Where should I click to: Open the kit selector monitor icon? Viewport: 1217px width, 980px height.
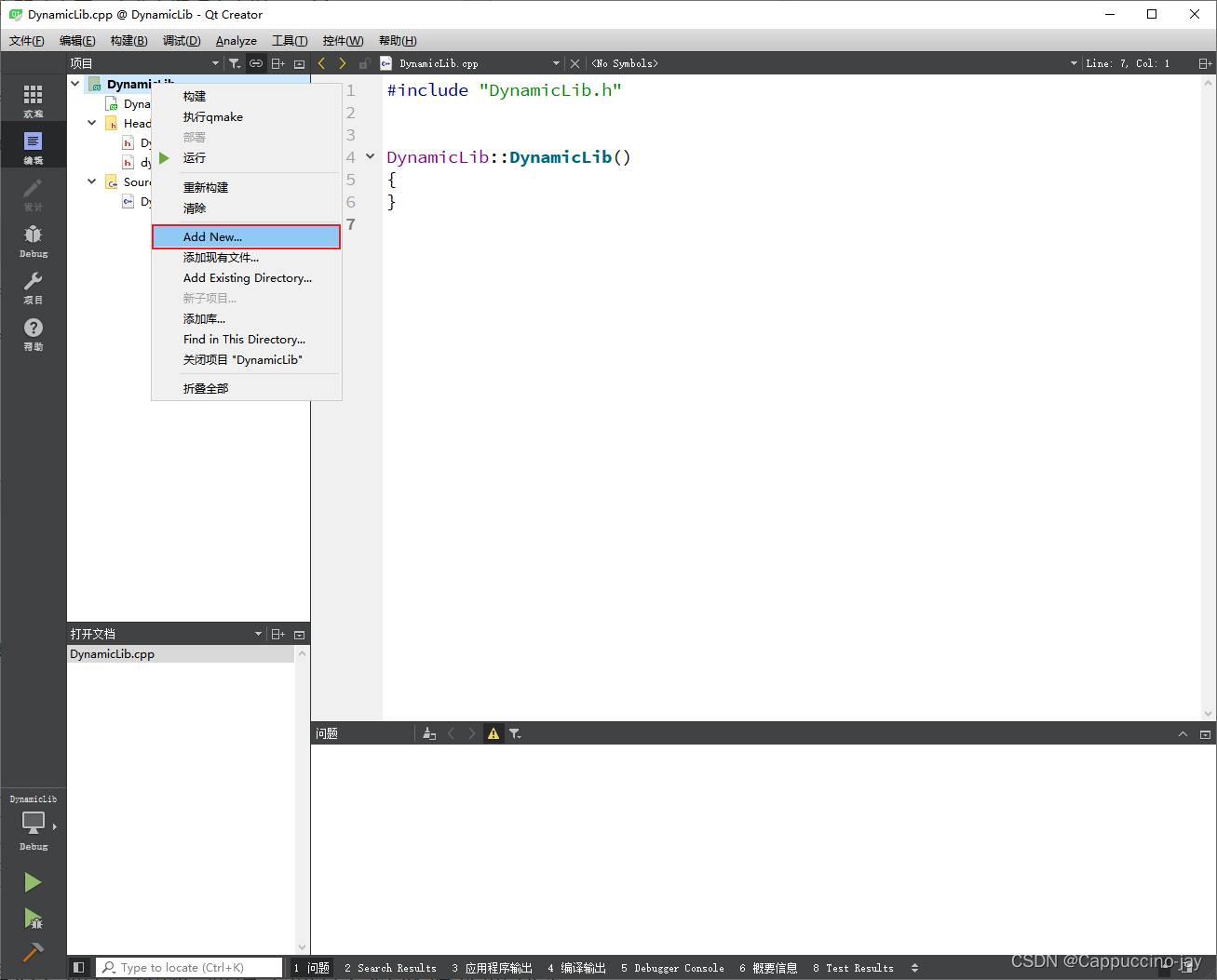34,823
